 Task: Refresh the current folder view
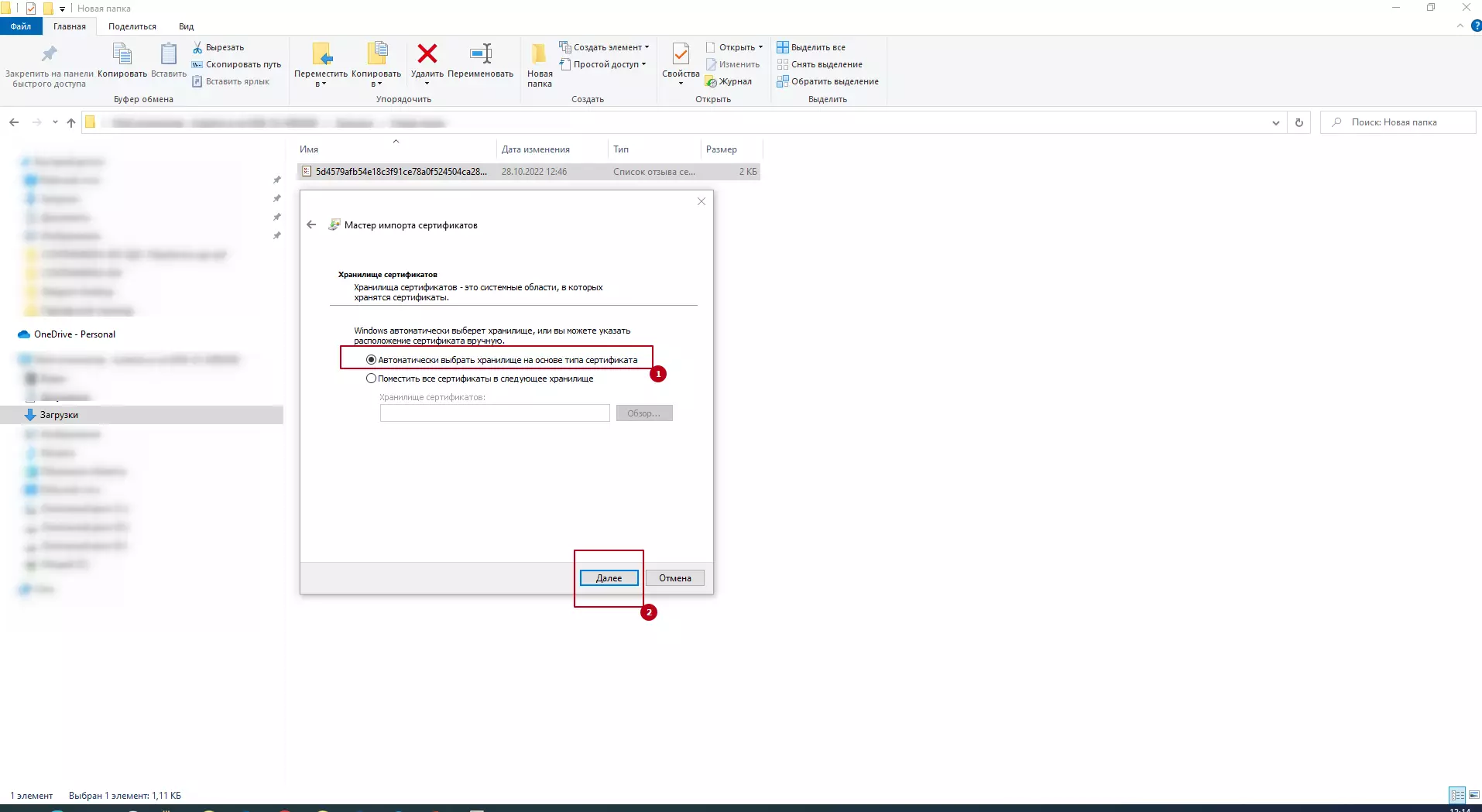tap(1299, 122)
